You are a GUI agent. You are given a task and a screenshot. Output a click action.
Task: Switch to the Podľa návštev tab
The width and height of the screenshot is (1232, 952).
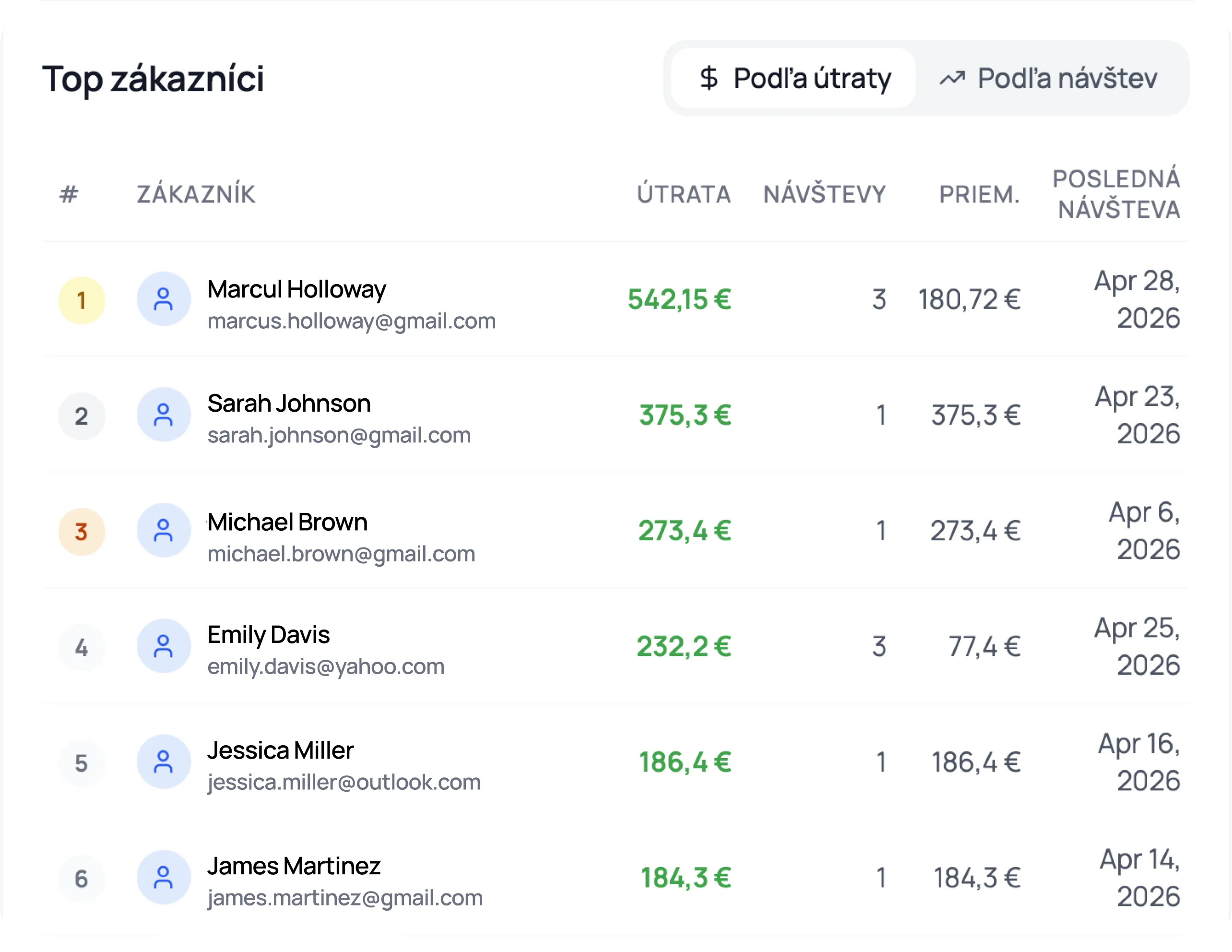pyautogui.click(x=1049, y=78)
